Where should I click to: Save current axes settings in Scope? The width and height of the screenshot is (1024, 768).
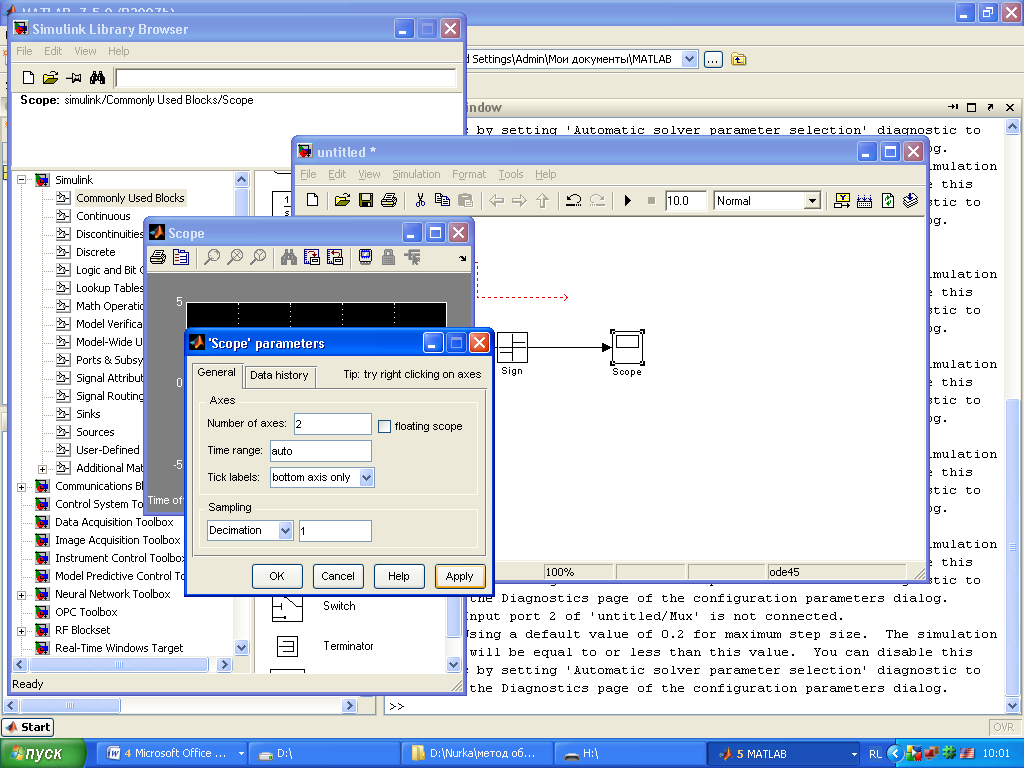coord(312,257)
